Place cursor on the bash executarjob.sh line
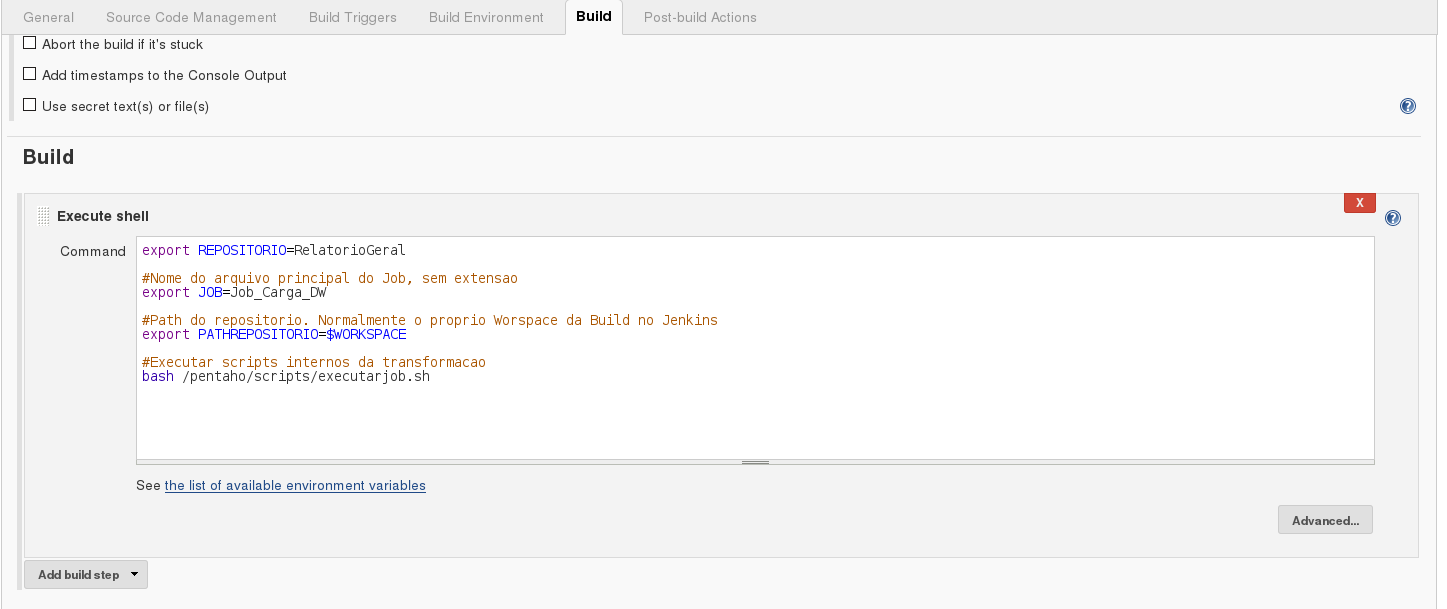 (x=286, y=377)
